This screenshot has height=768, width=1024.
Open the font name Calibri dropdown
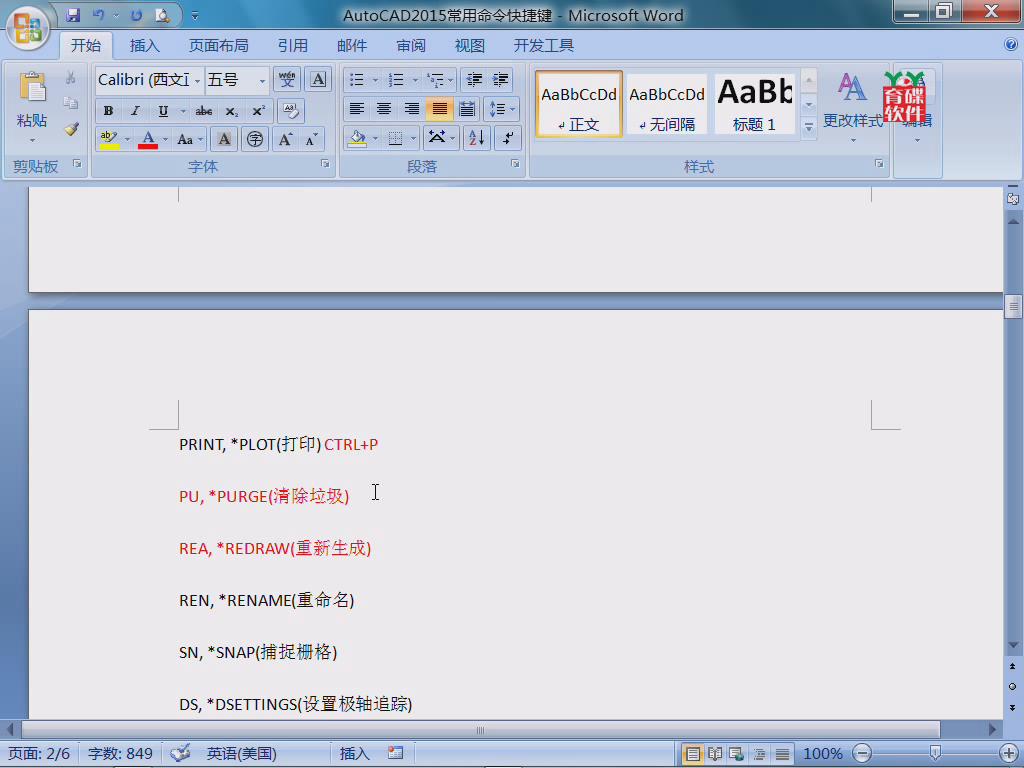pos(197,80)
